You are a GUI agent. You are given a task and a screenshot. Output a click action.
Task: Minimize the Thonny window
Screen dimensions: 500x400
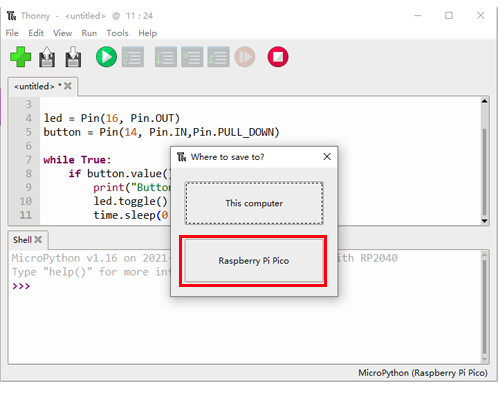[418, 16]
